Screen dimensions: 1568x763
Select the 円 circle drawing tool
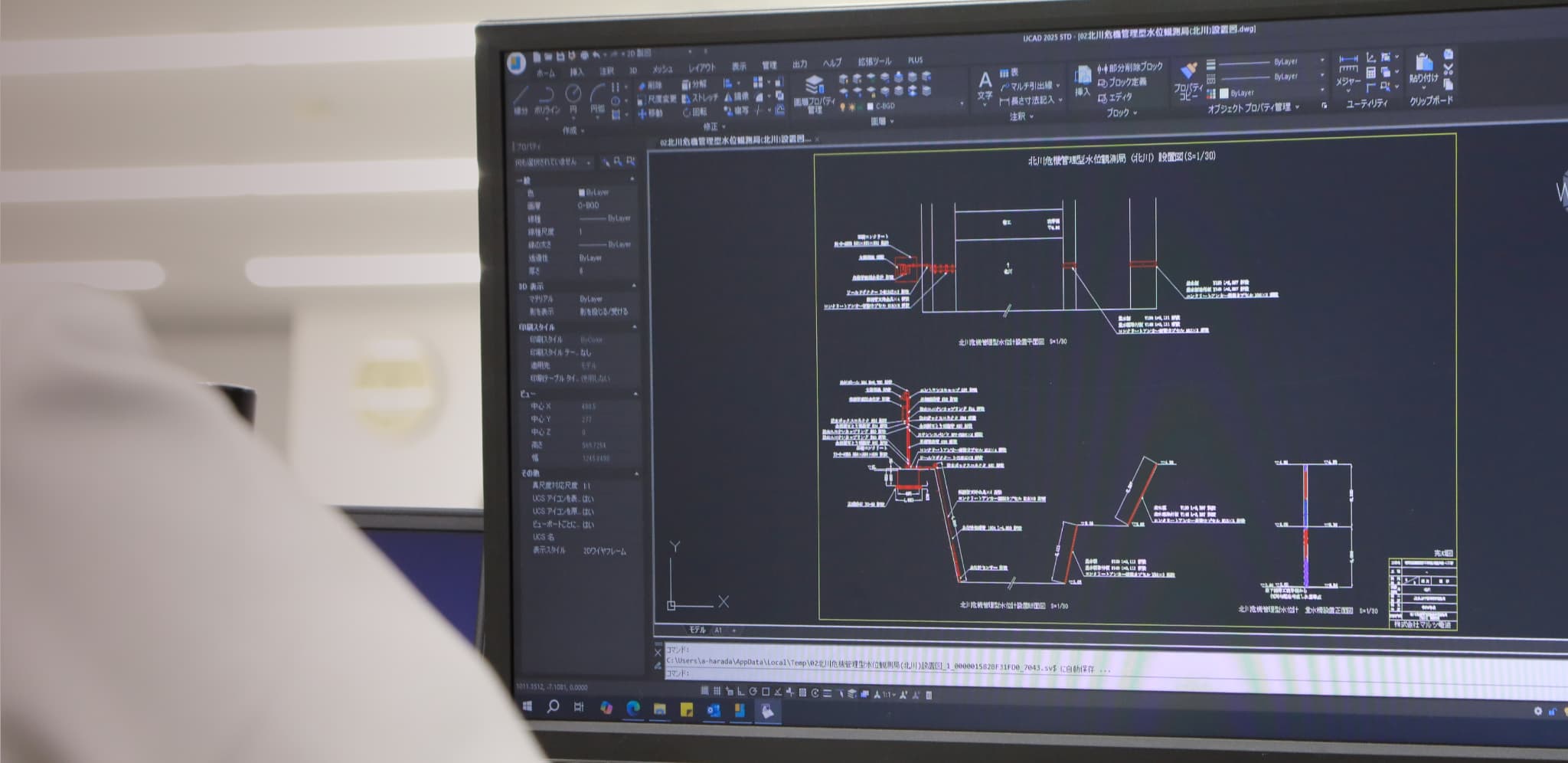point(573,96)
